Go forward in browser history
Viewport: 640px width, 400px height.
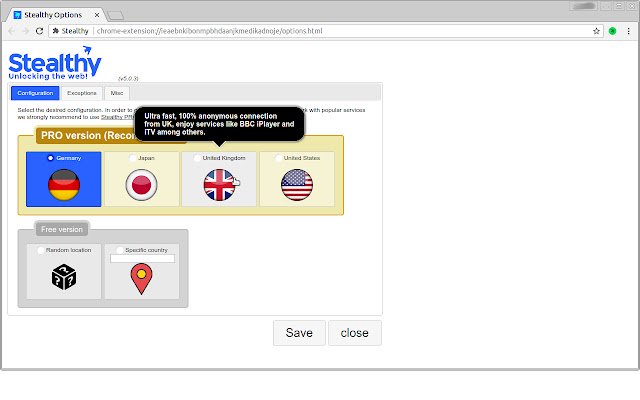pos(25,31)
